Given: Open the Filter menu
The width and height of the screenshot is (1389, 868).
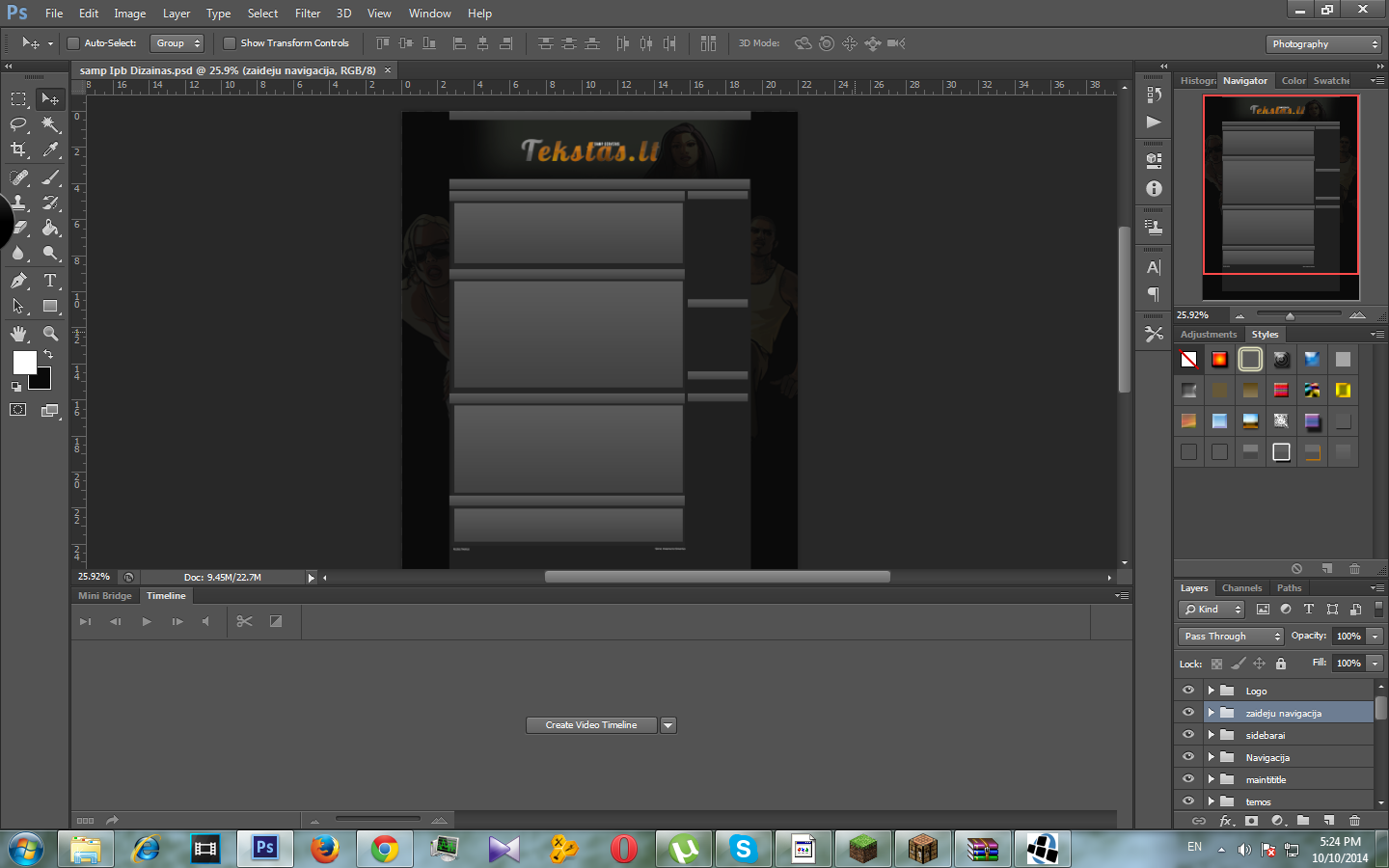Looking at the screenshot, I should [x=308, y=14].
